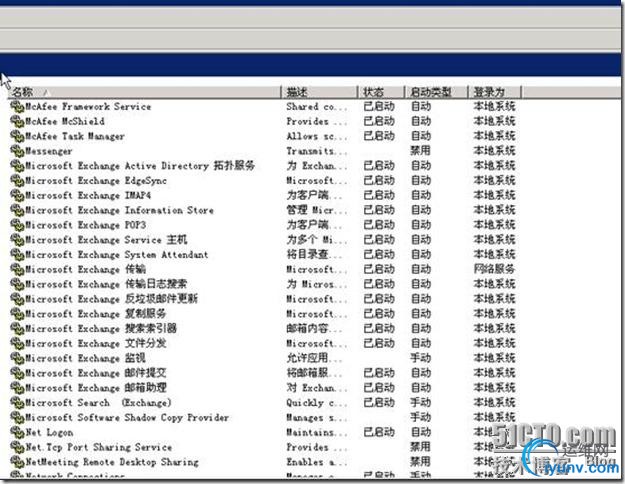
Task: Sort services by the 名称 column header
Action: tap(145, 92)
